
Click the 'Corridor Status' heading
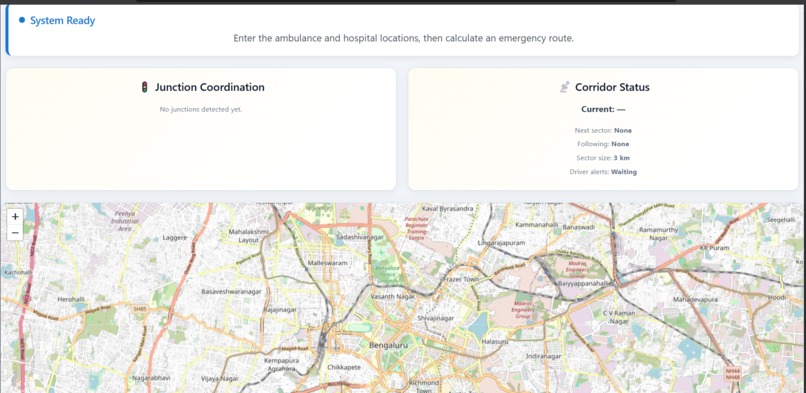click(x=612, y=87)
